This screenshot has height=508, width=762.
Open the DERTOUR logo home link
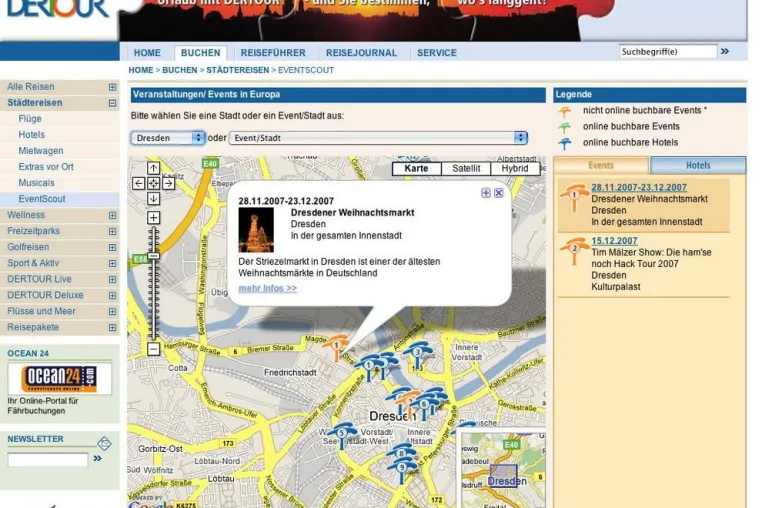point(58,9)
